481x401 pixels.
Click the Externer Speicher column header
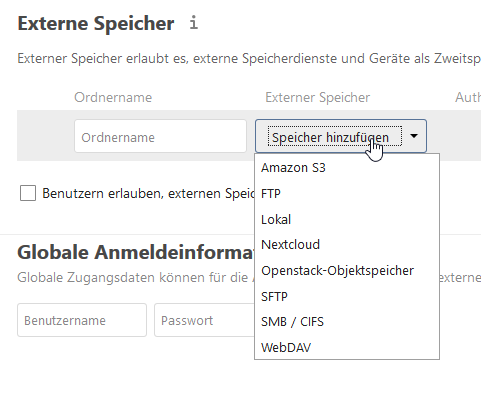pos(317,97)
